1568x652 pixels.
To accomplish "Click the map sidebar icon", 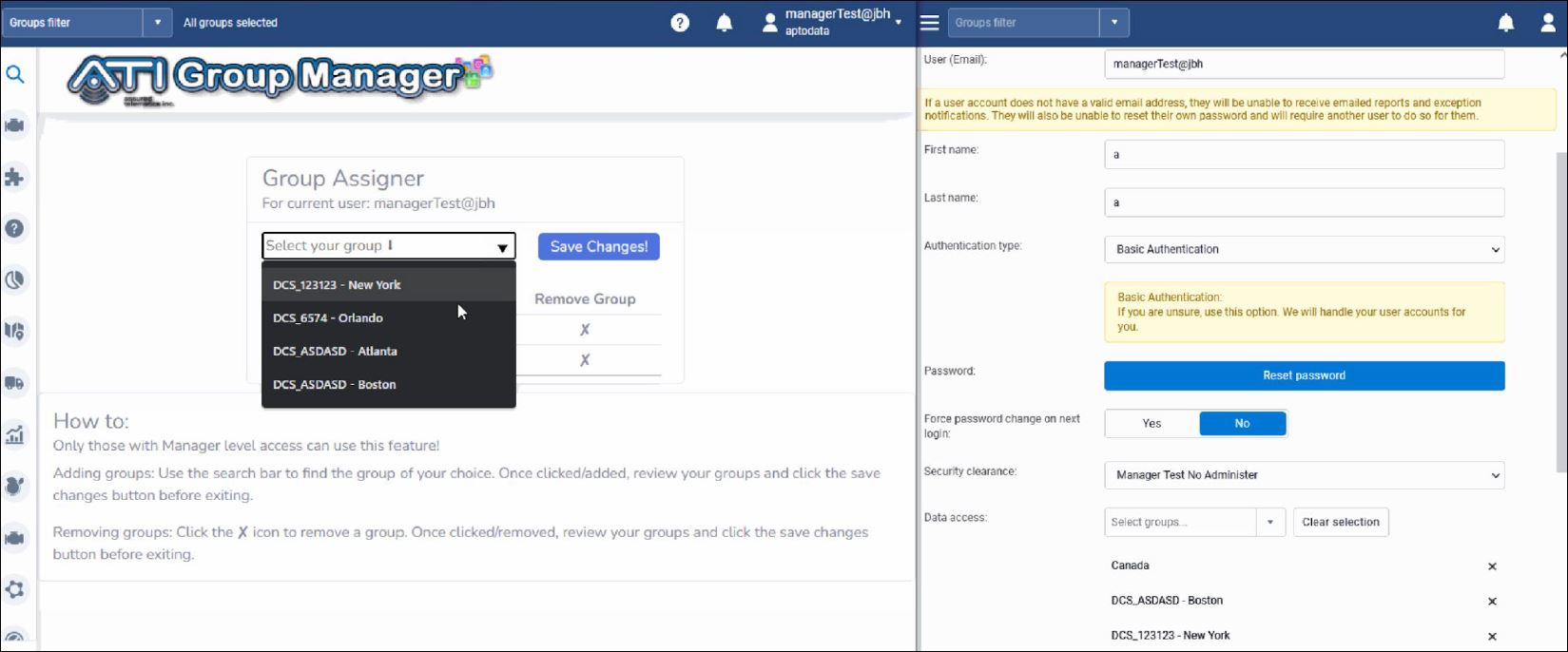I will [x=14, y=331].
